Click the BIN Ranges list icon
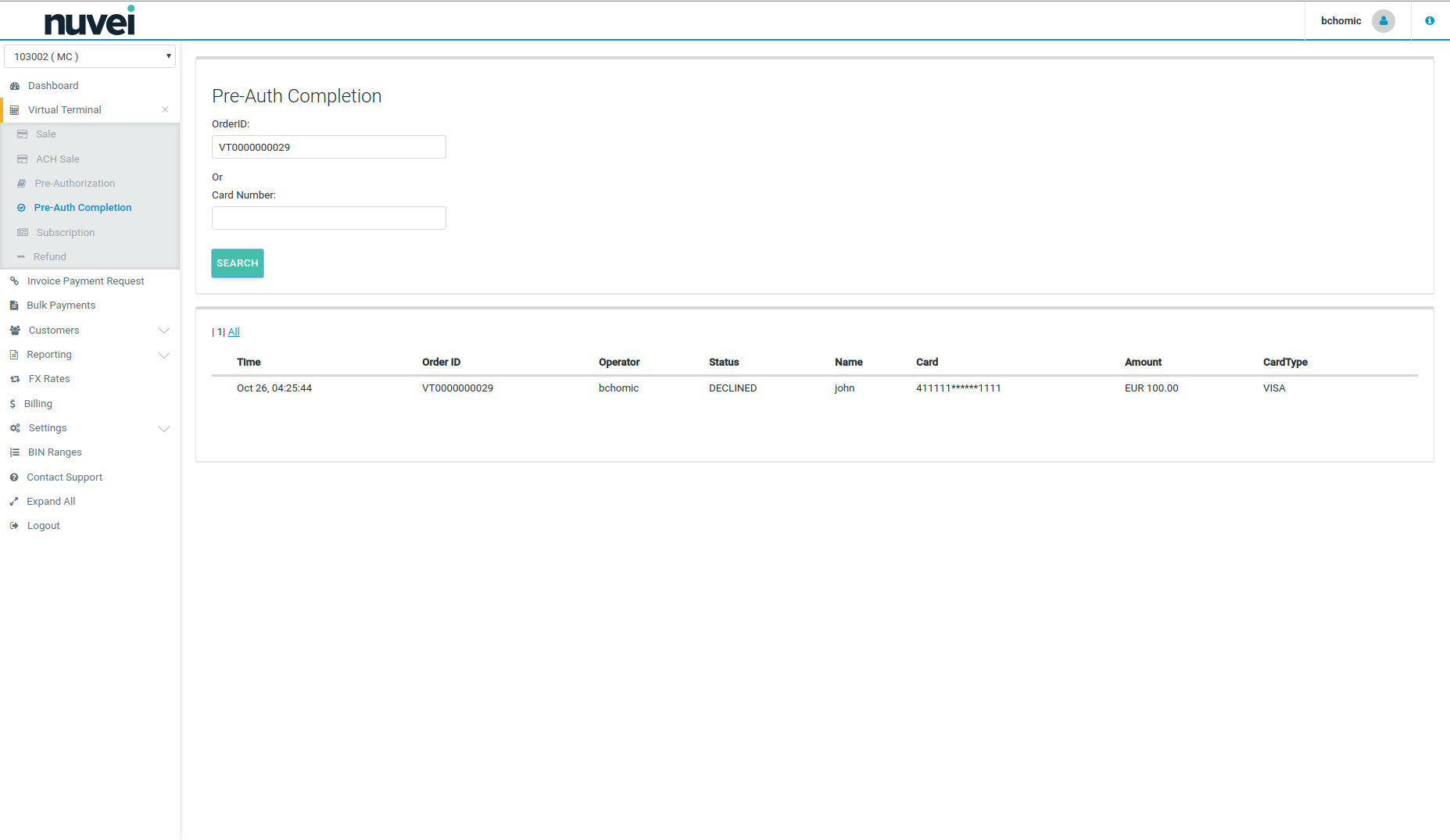The image size is (1450, 840). click(x=15, y=452)
